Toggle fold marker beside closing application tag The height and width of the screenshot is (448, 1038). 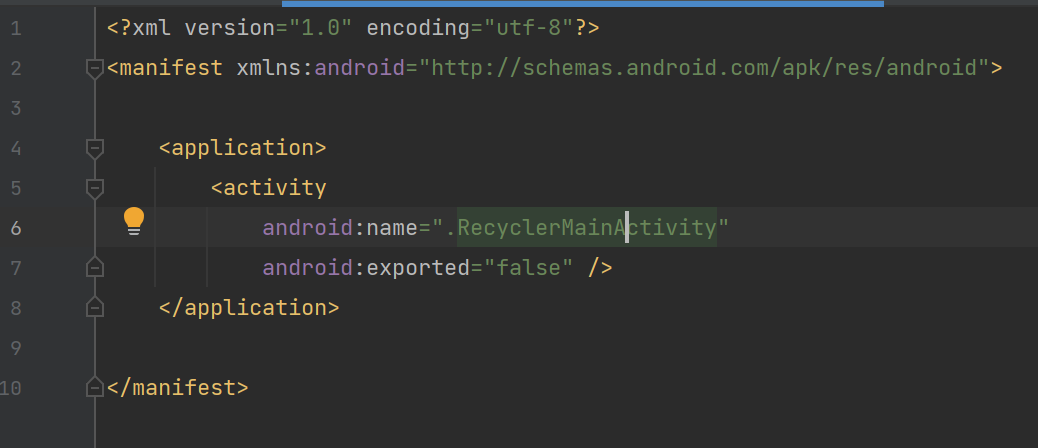pyautogui.click(x=95, y=308)
